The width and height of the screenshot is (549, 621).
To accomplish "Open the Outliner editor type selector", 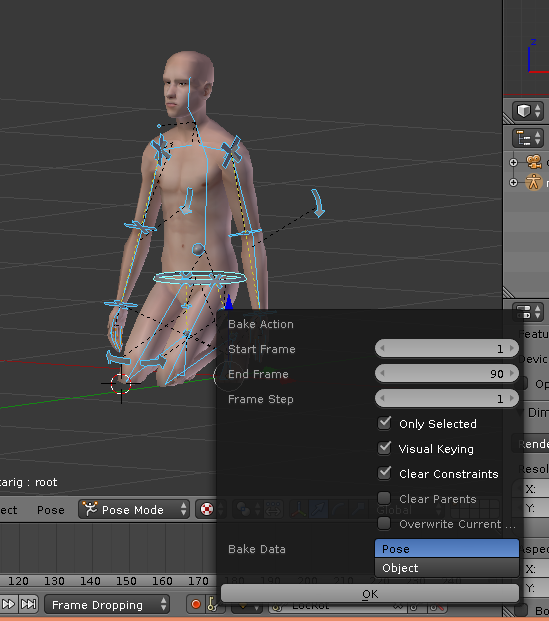I will tap(528, 138).
